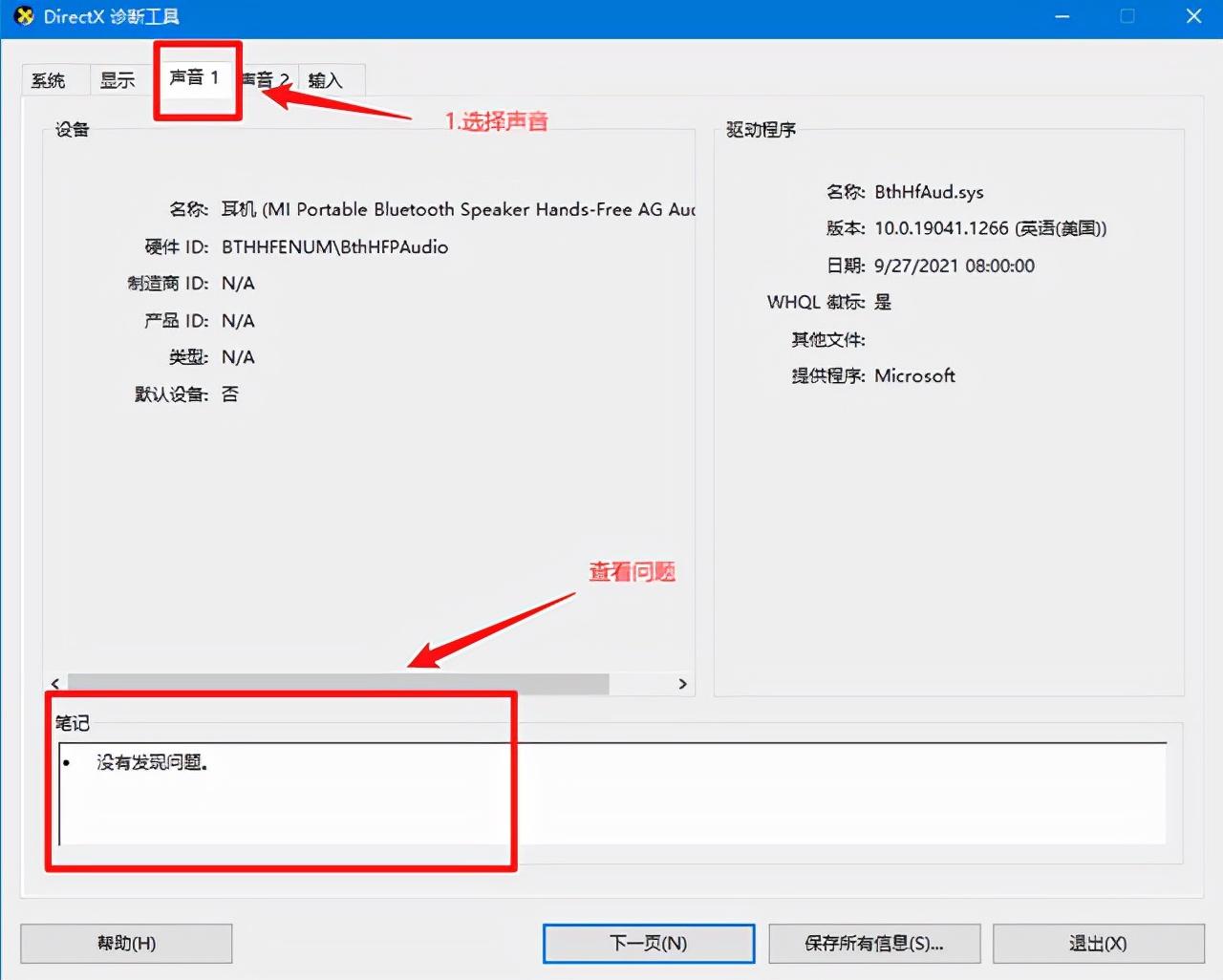The image size is (1223, 980).
Task: Click driver date 9/27/2021 08:00:00
Action: (x=955, y=266)
